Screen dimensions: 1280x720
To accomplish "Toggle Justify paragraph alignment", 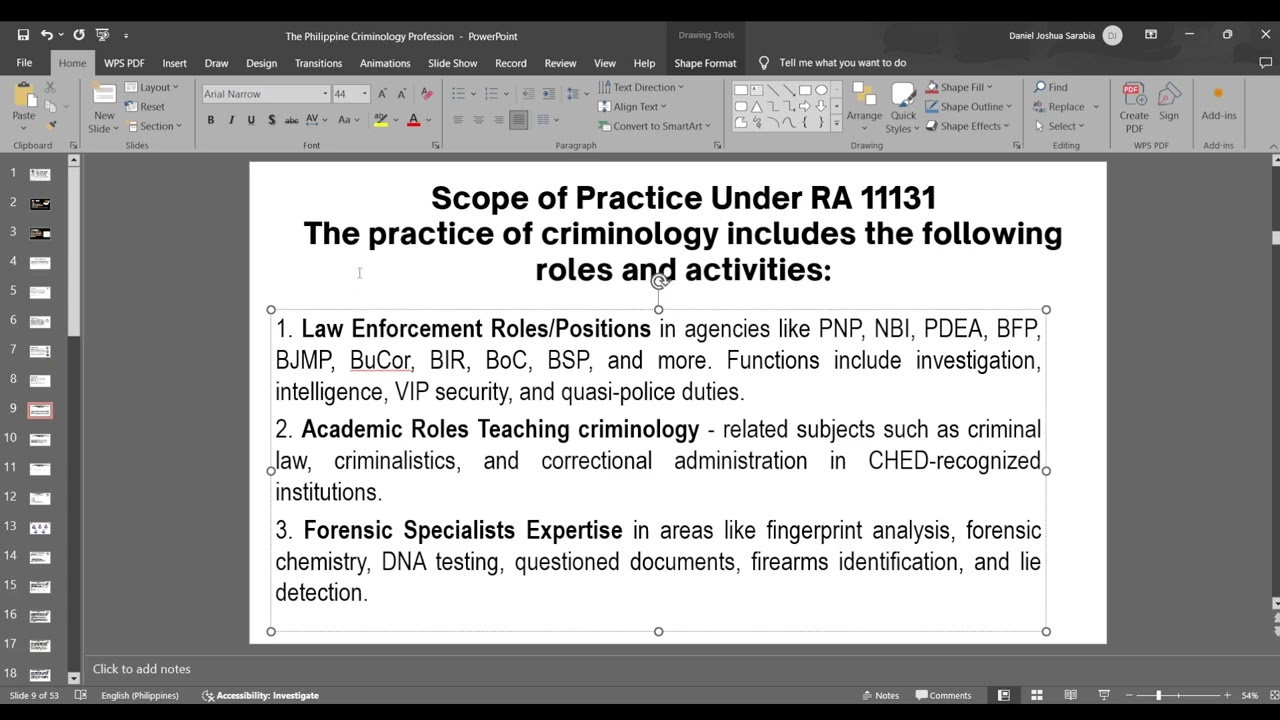I will 518,120.
